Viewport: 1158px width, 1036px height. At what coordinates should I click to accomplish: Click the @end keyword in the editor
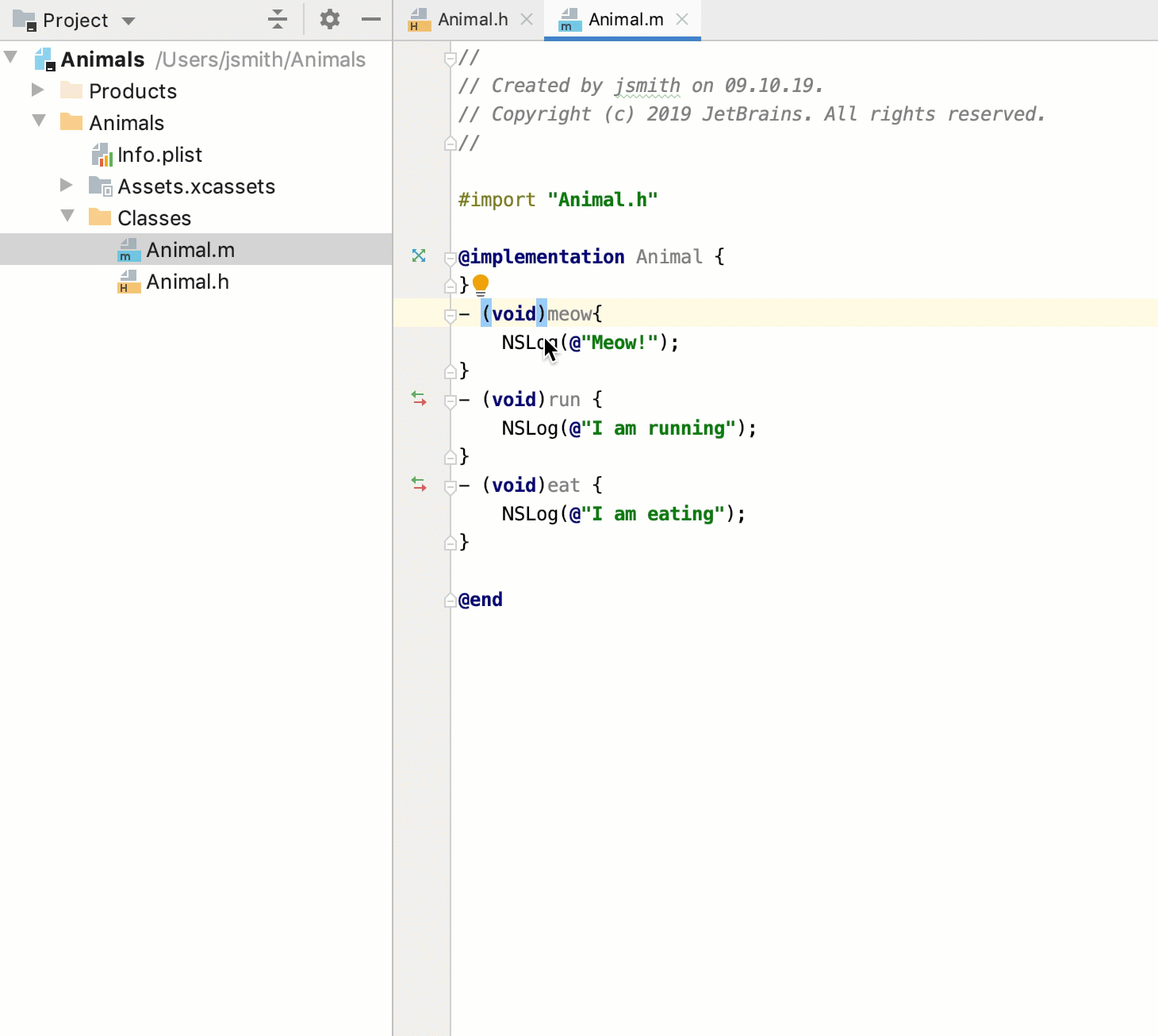coord(481,600)
